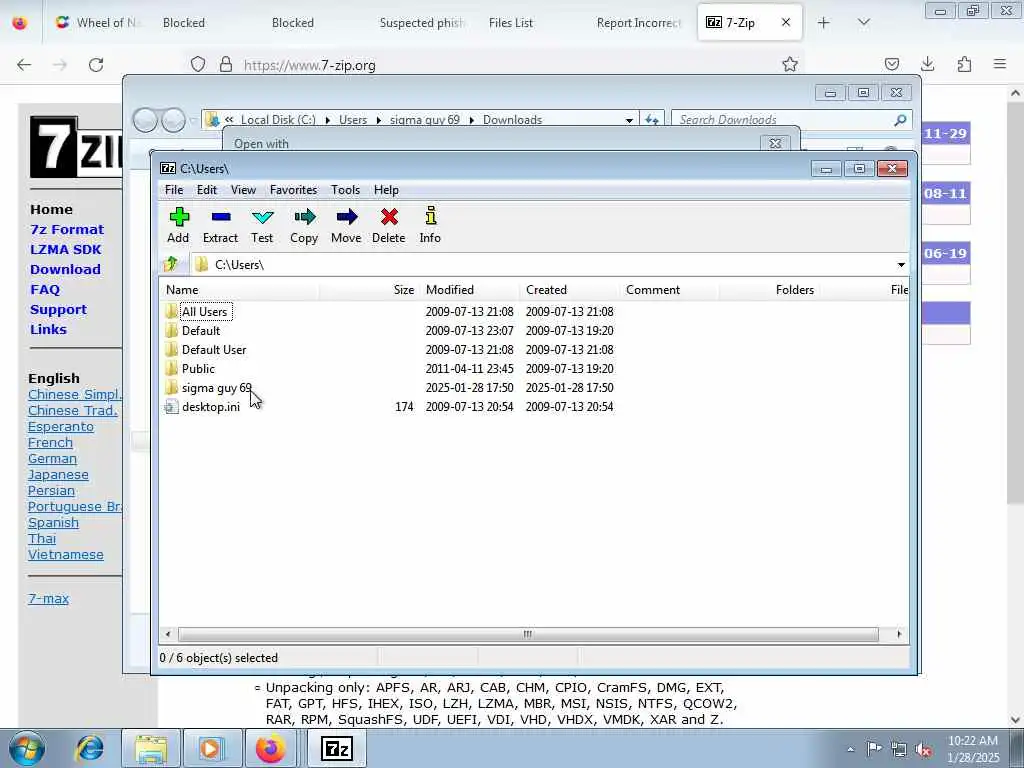Click the Delete toolbar icon
The width and height of the screenshot is (1024, 768).
coord(389,225)
